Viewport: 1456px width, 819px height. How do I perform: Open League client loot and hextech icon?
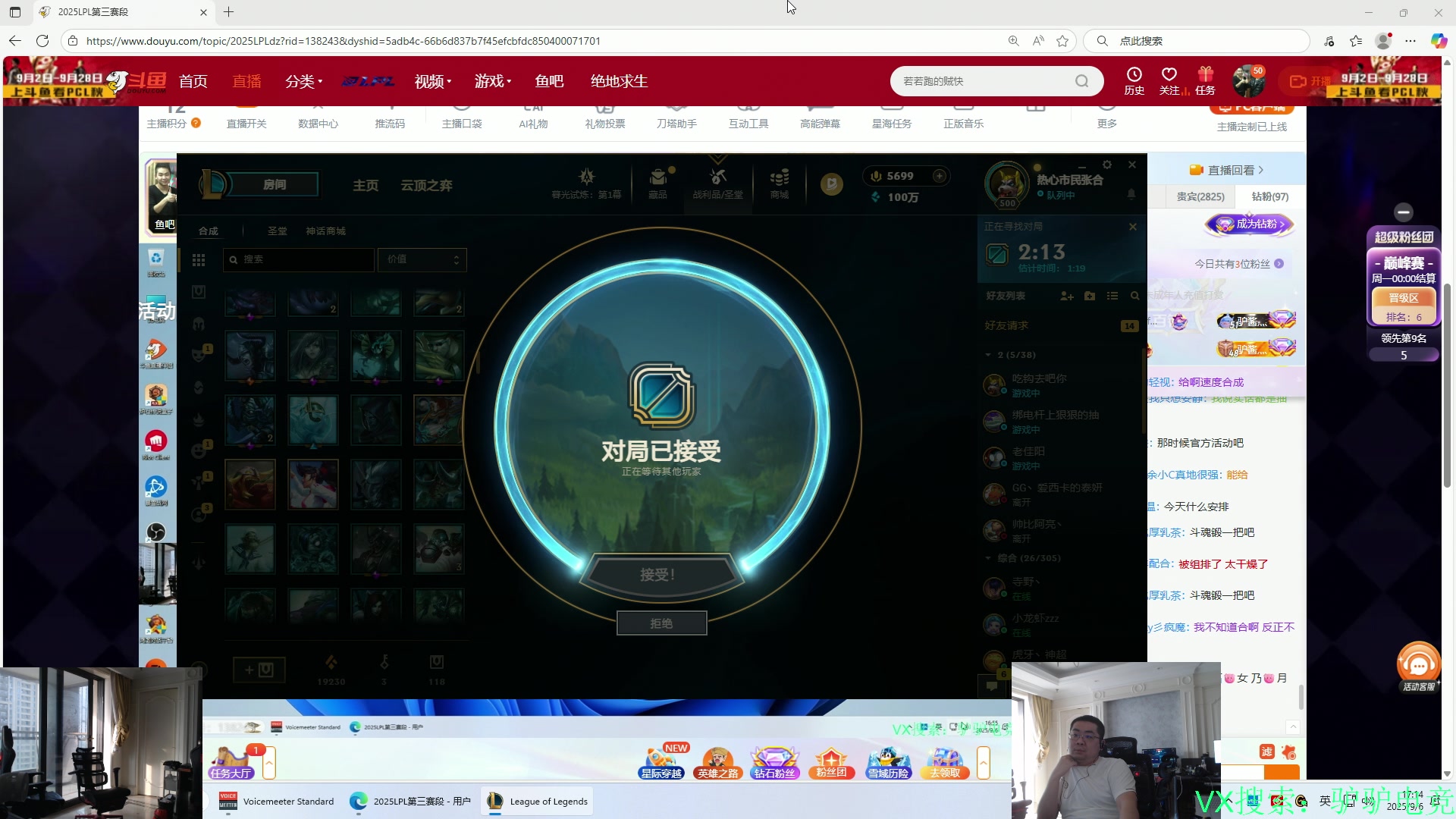click(718, 183)
